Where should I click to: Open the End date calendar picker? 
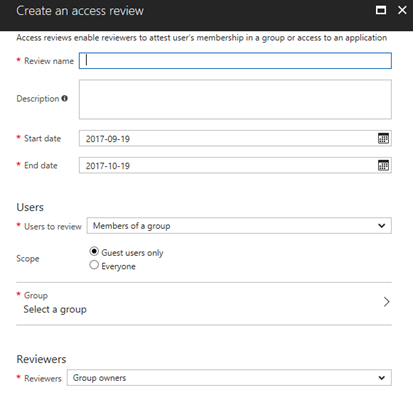383,165
